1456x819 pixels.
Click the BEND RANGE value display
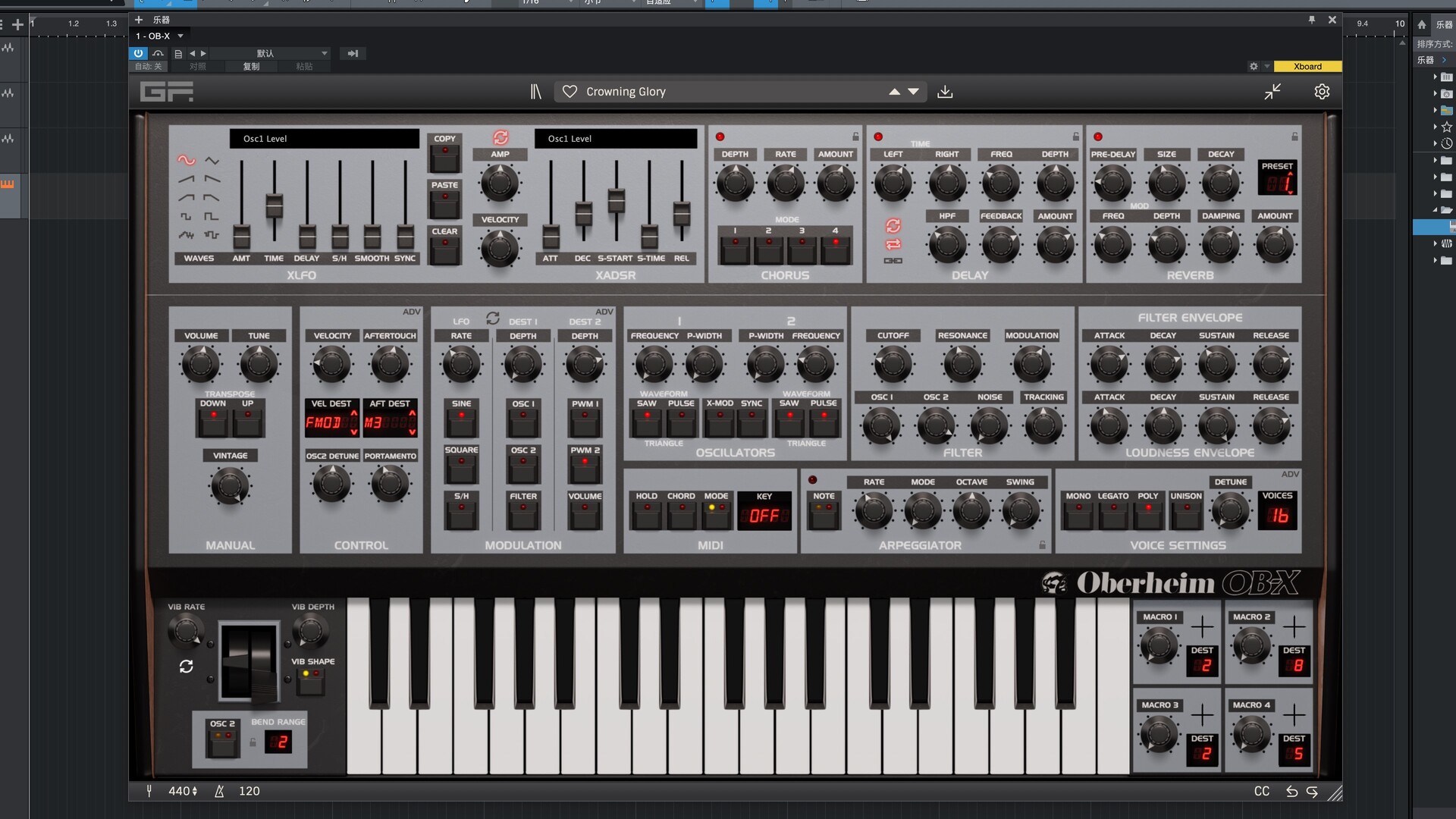coord(278,742)
